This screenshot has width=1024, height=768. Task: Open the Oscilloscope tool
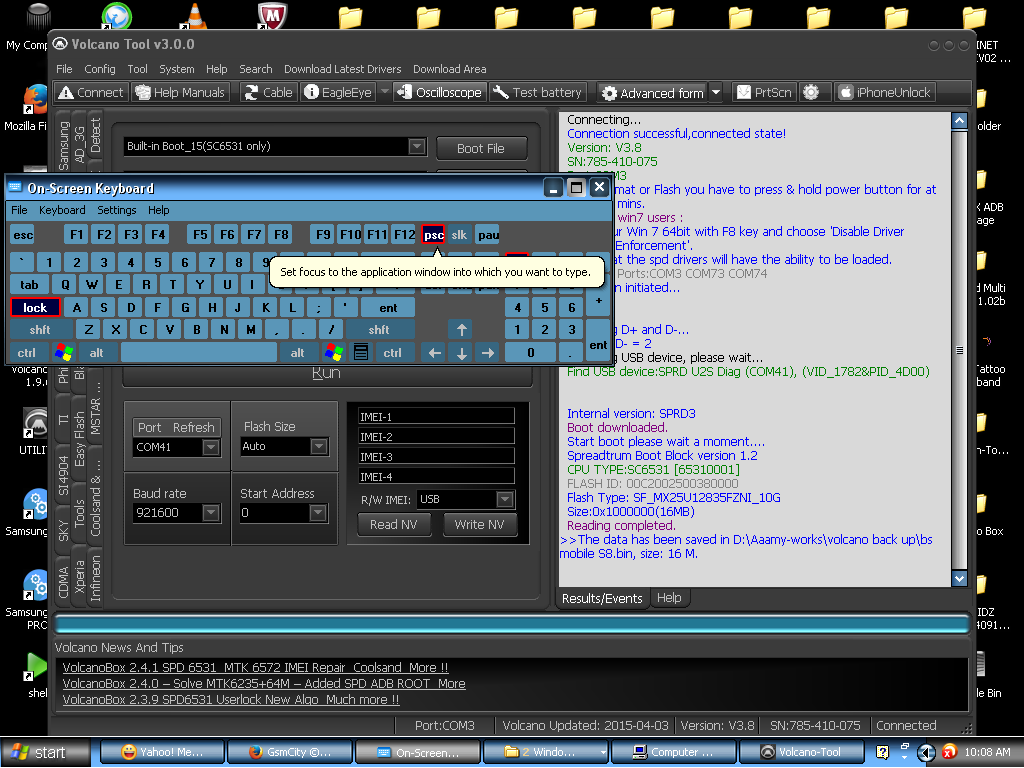pos(439,92)
